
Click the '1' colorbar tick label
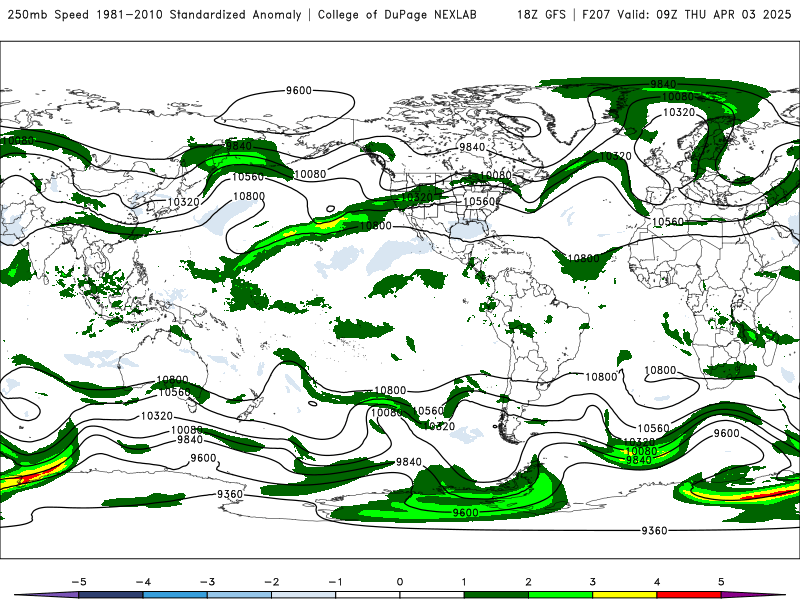pyautogui.click(x=464, y=582)
